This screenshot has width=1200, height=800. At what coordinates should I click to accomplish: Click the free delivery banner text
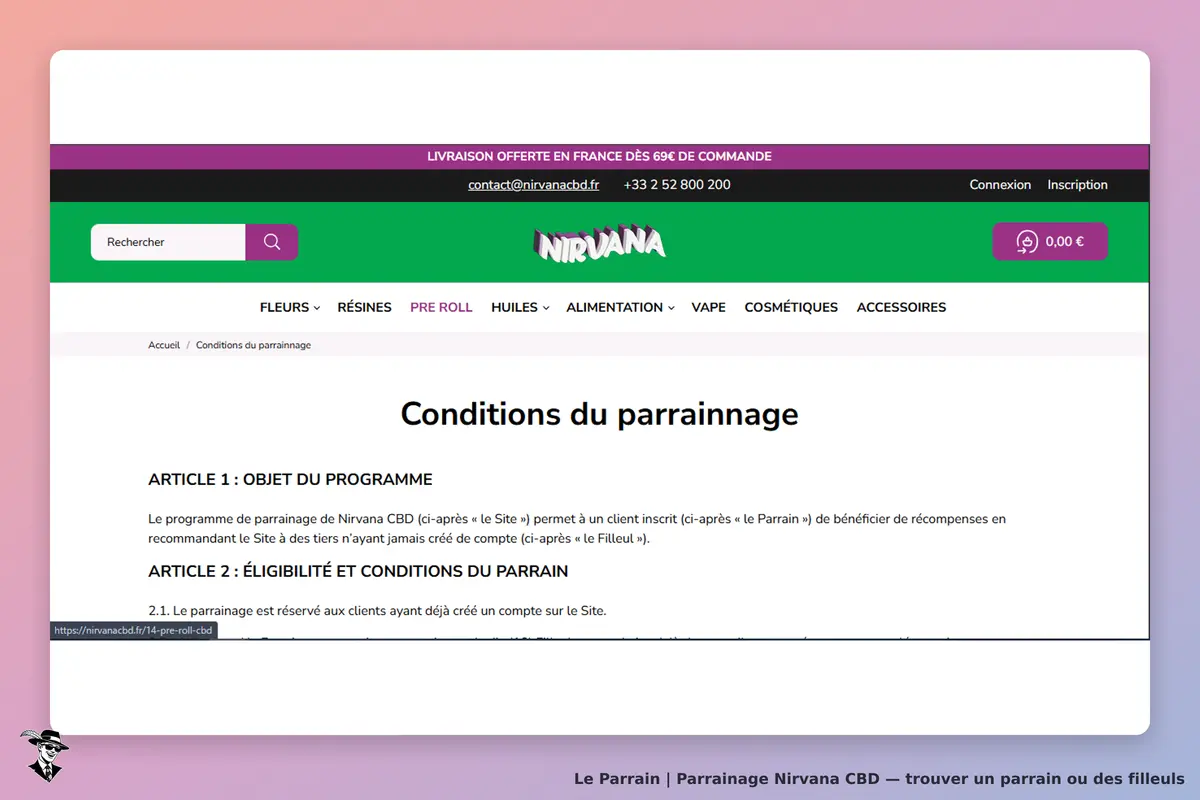click(x=600, y=157)
